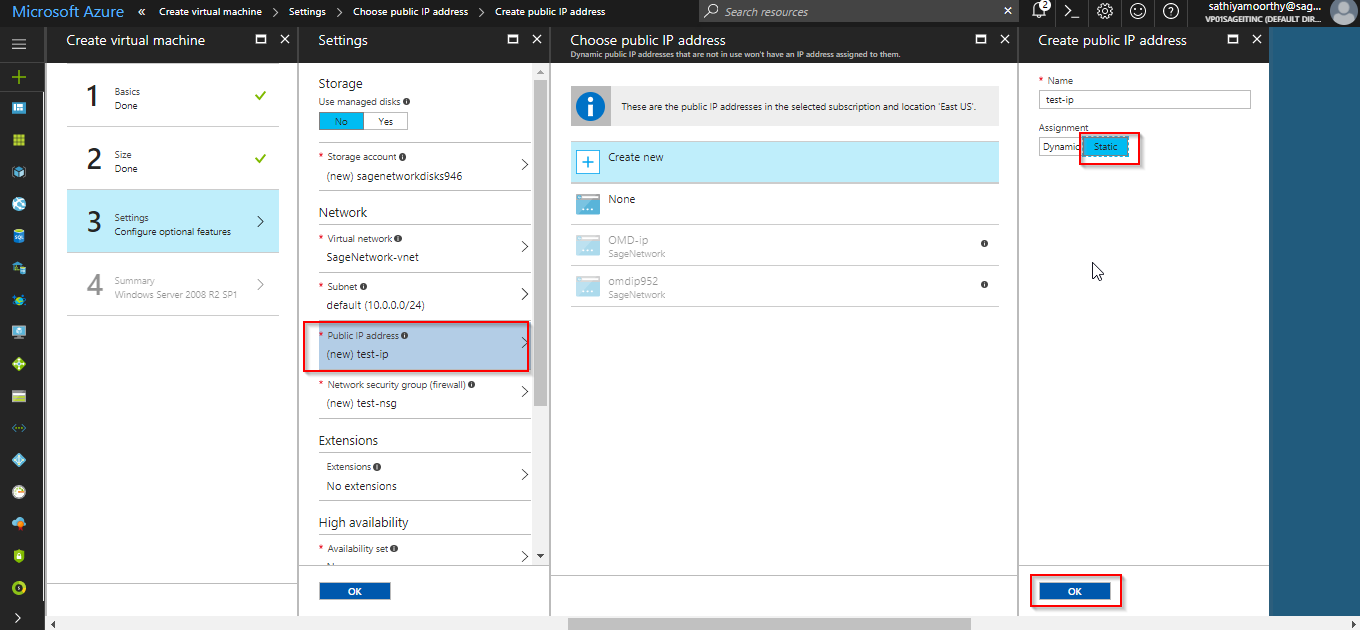
Task: Expand the Storage account setting
Action: click(x=424, y=167)
